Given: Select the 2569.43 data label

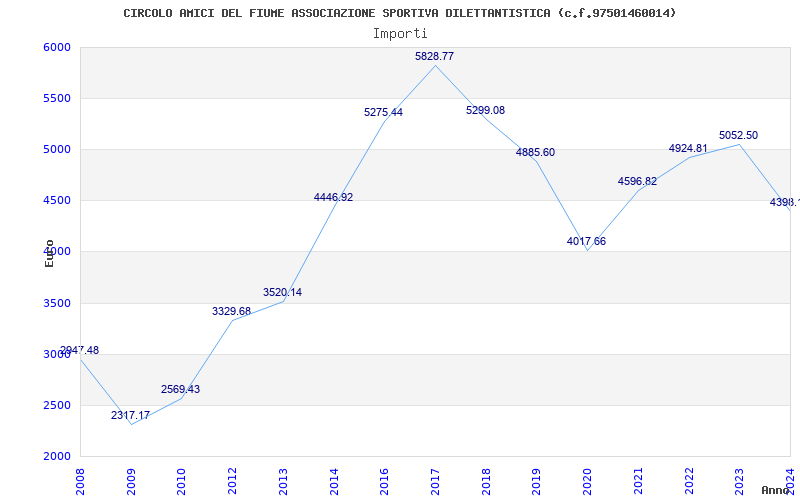Looking at the screenshot, I should tap(180, 389).
